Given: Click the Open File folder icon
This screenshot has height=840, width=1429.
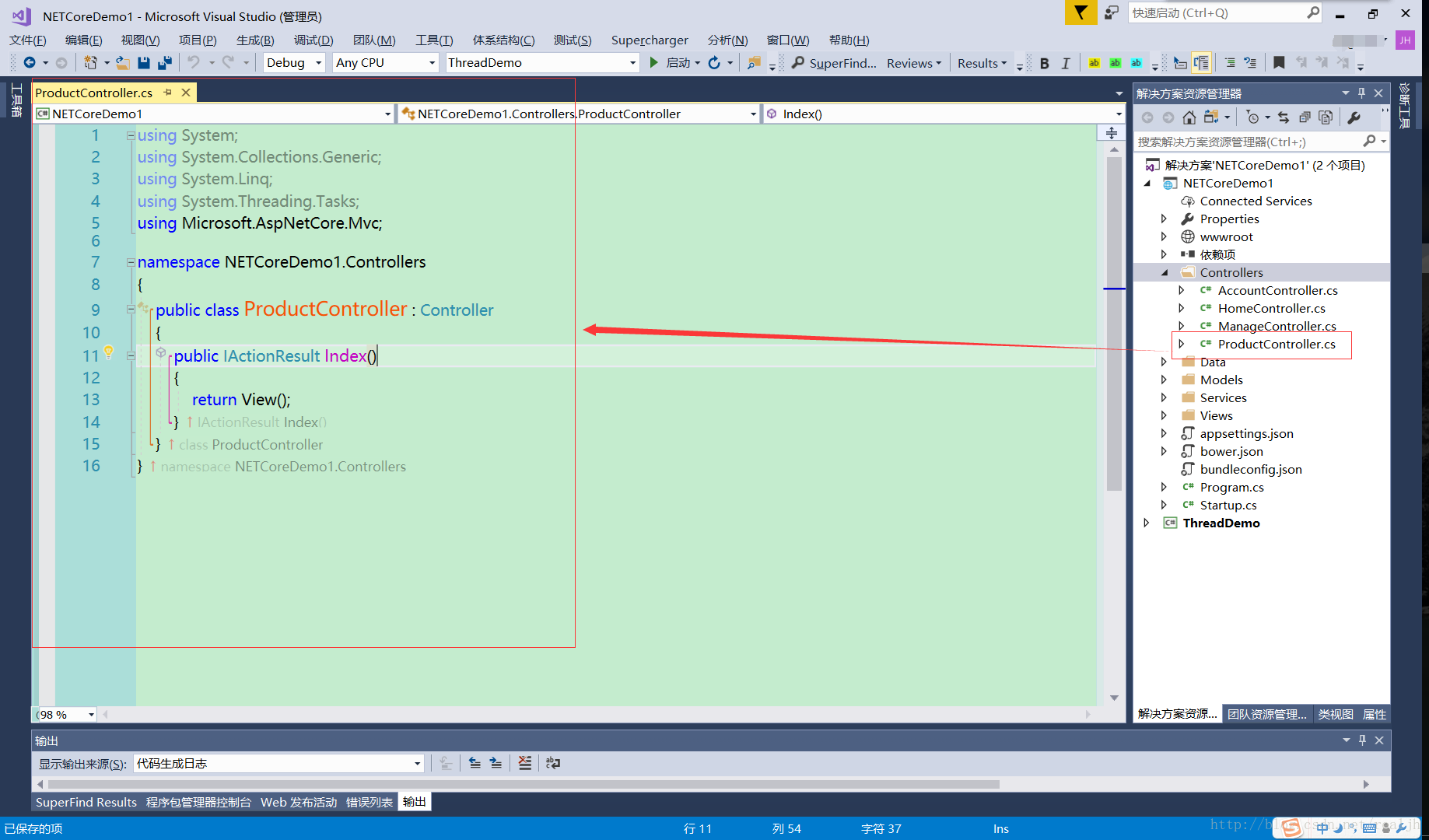Looking at the screenshot, I should pos(122,62).
